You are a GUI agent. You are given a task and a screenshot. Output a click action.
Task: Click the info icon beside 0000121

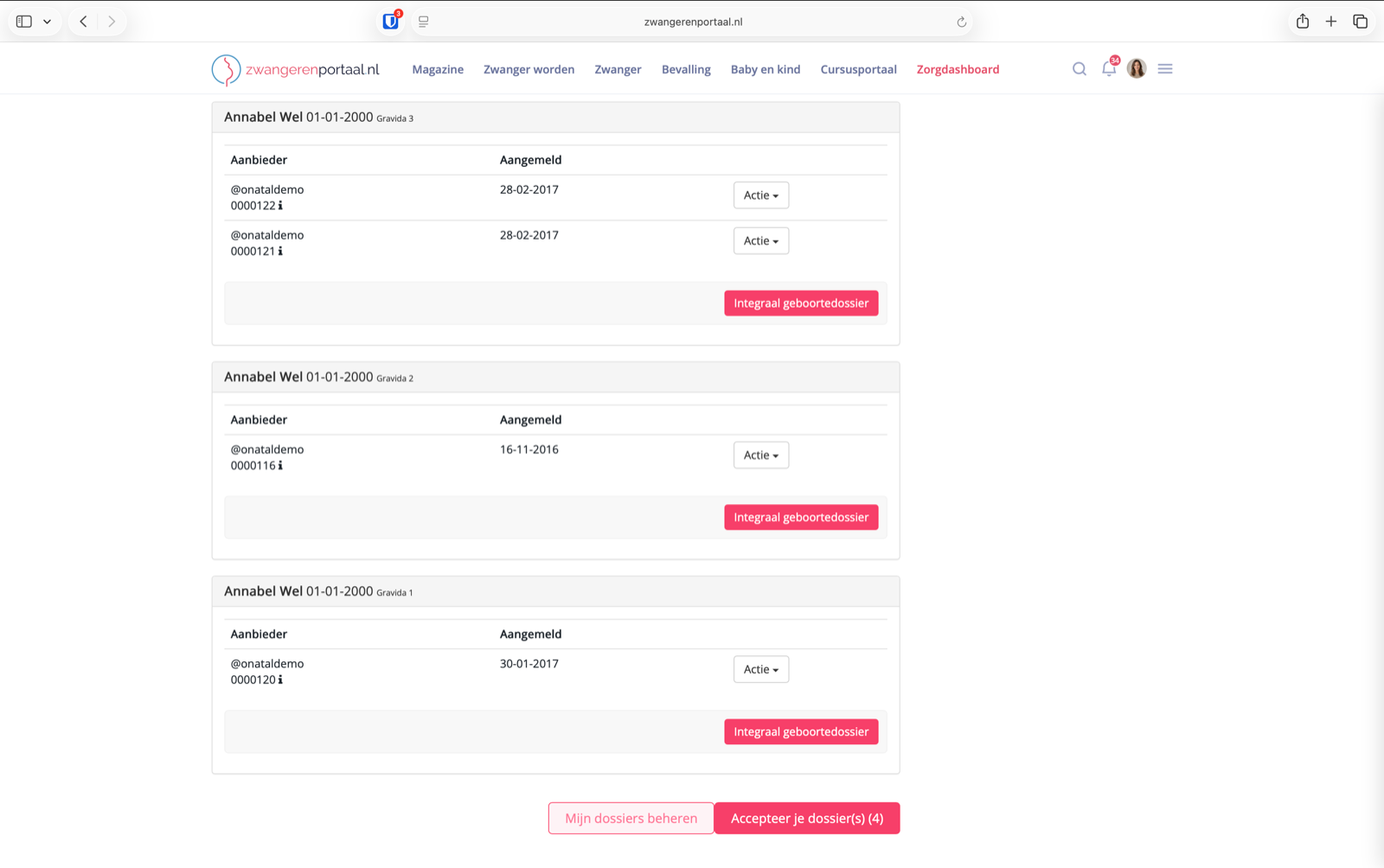[x=280, y=252]
